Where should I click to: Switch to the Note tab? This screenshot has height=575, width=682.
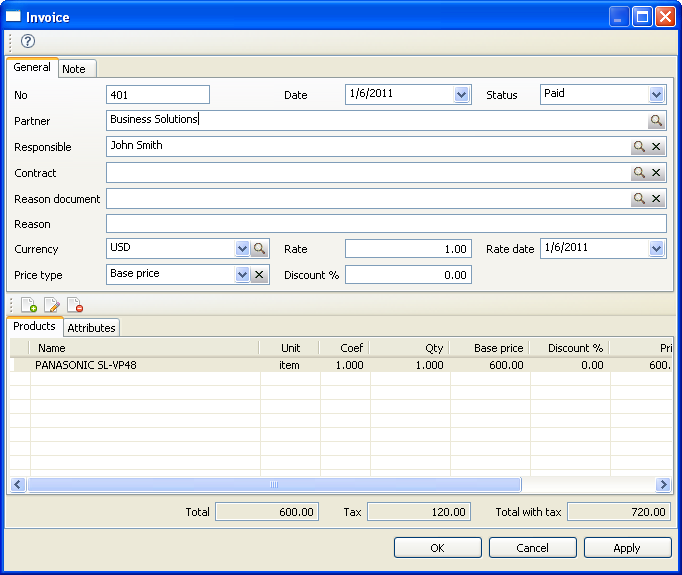point(74,69)
